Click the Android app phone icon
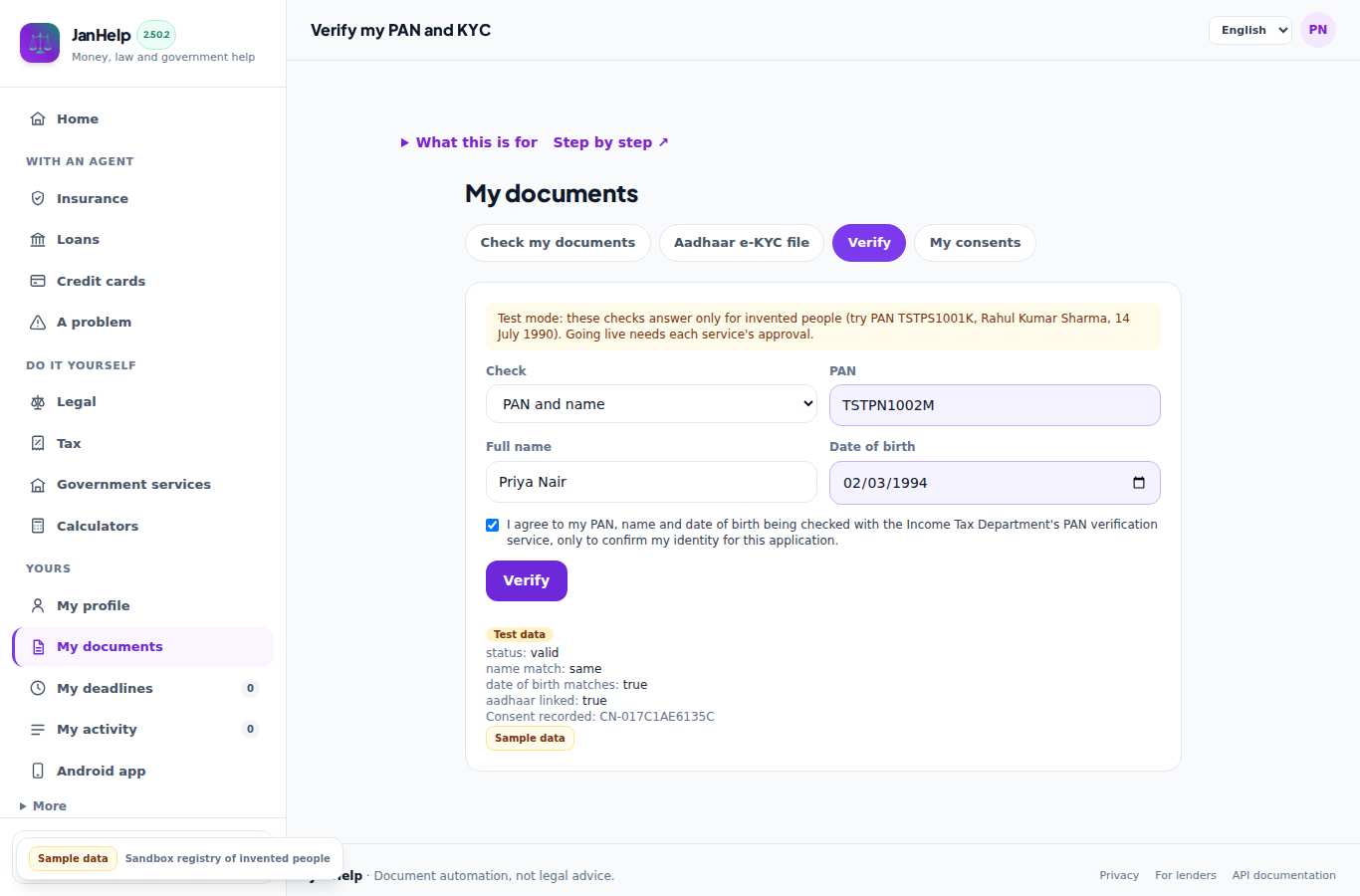The image size is (1360, 896). point(38,771)
